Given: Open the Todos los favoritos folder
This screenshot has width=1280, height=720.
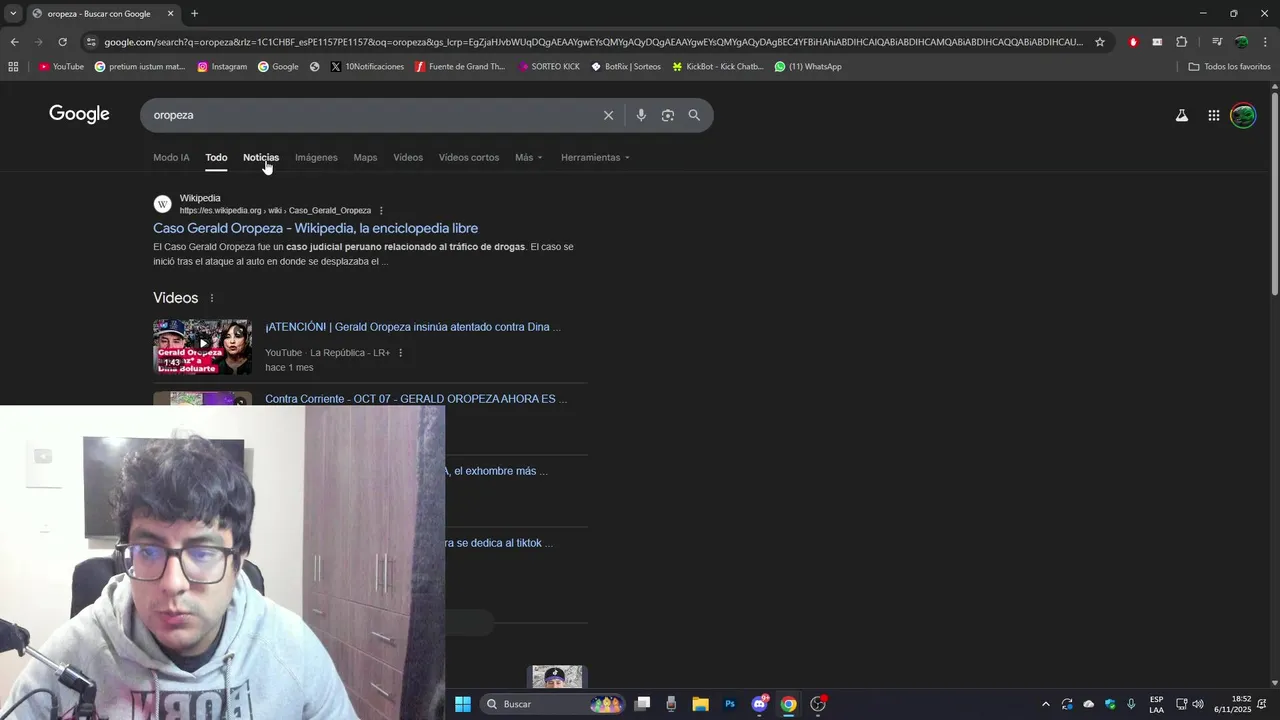Looking at the screenshot, I should click(x=1229, y=67).
